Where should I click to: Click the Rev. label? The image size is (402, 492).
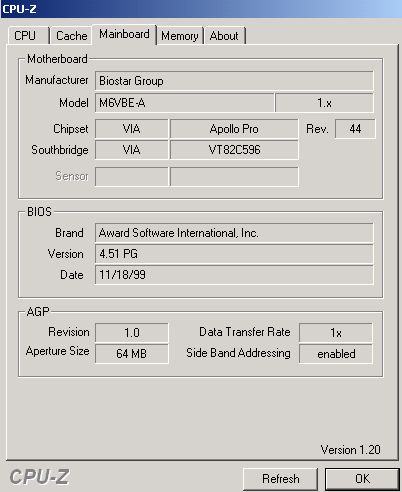(317, 129)
